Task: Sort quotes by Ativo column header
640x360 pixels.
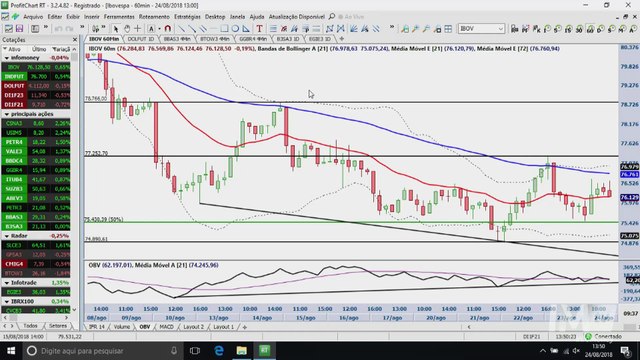Action: tap(14, 49)
